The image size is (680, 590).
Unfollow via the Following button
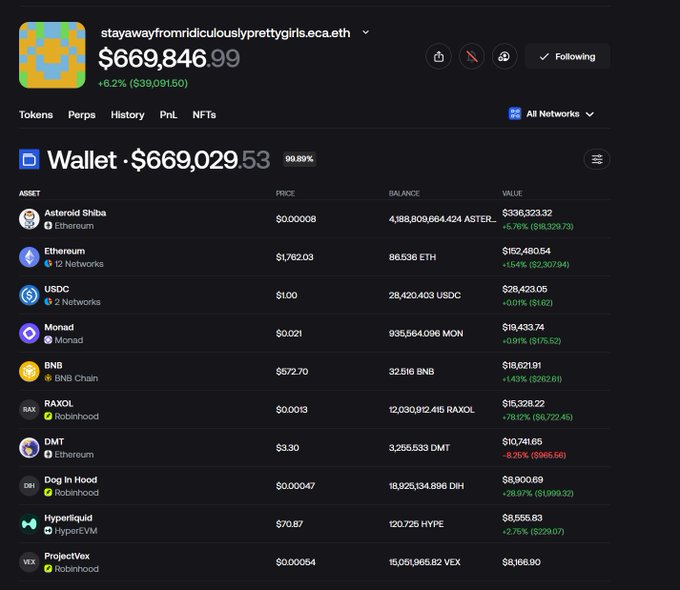pos(567,56)
